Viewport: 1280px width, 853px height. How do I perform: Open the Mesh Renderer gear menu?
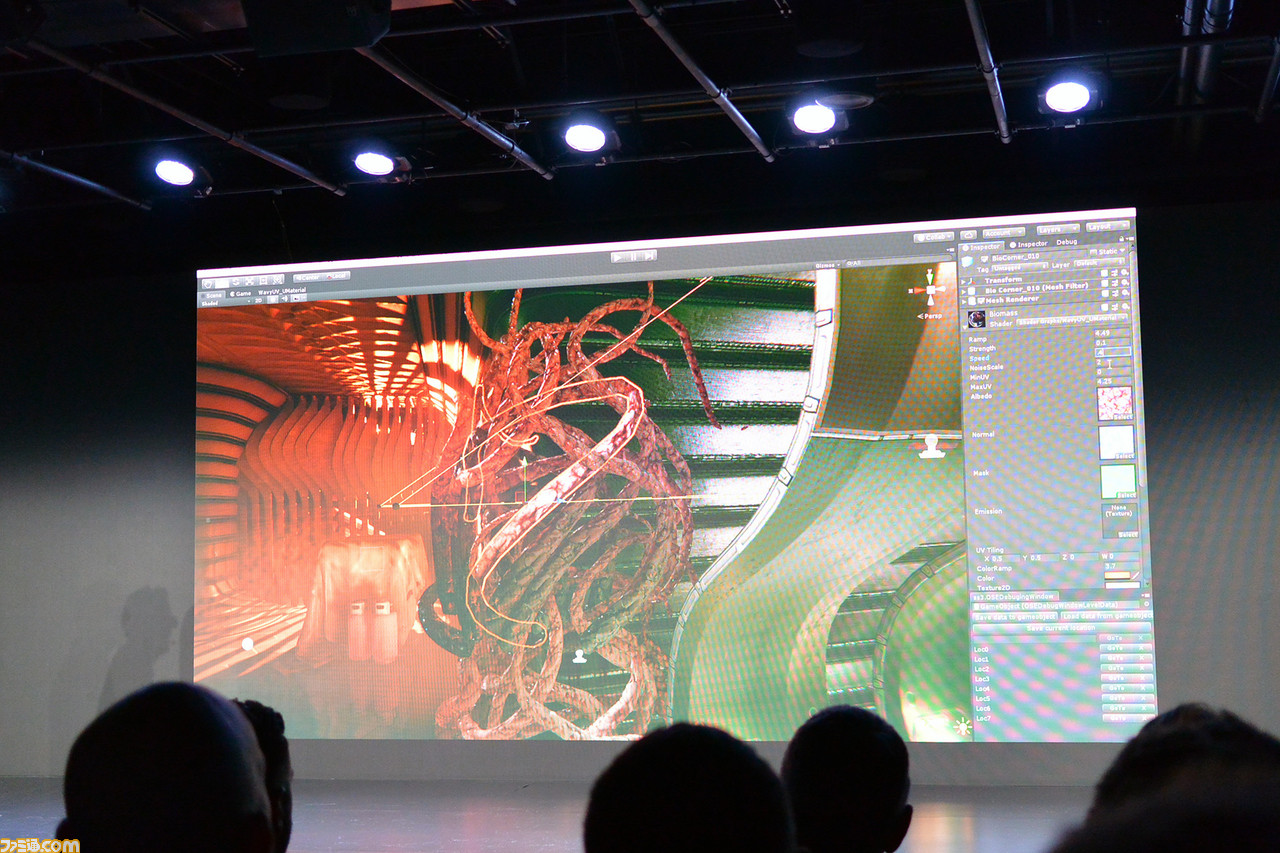click(1124, 292)
